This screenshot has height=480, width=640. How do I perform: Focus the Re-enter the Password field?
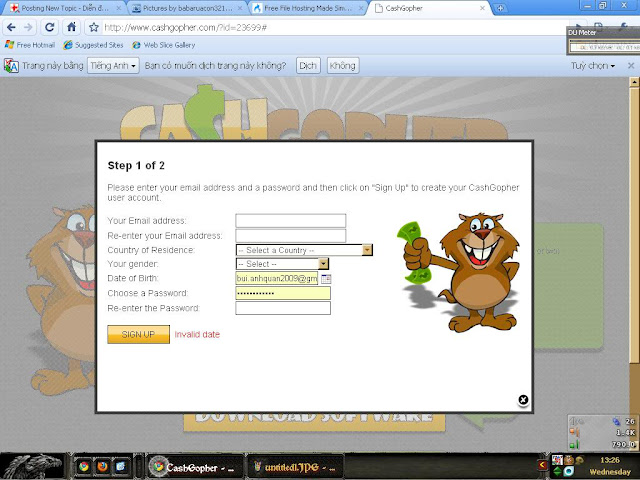[x=283, y=308]
